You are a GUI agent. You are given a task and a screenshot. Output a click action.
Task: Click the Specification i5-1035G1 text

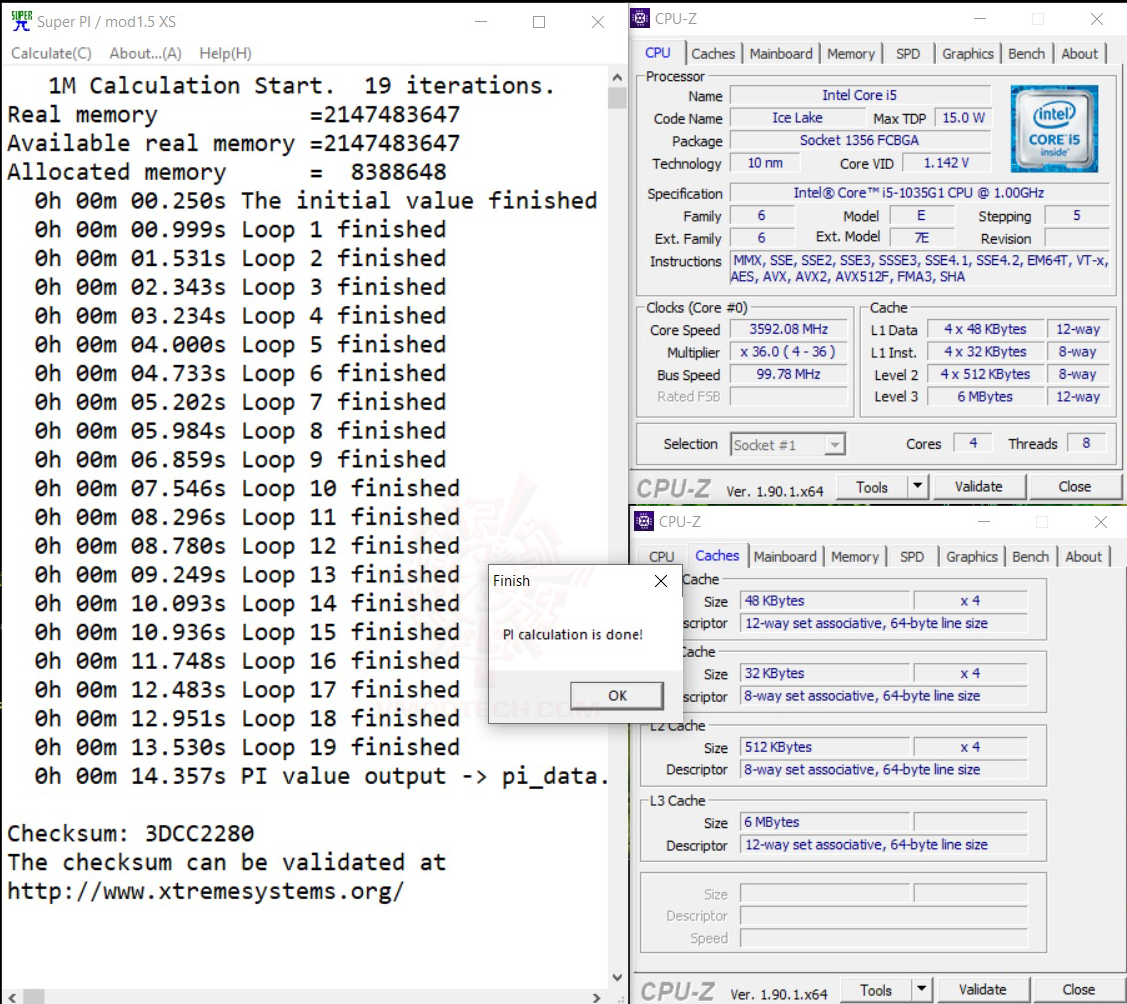coord(919,193)
